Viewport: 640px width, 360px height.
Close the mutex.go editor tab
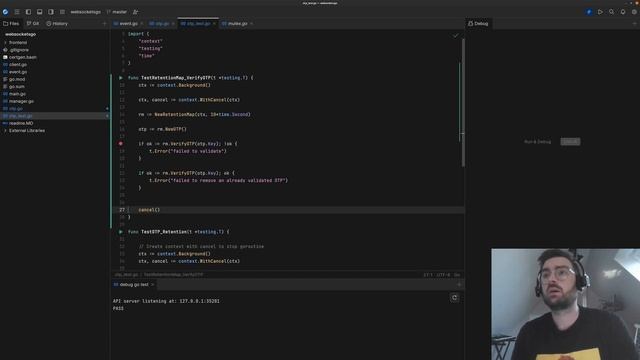[251, 24]
